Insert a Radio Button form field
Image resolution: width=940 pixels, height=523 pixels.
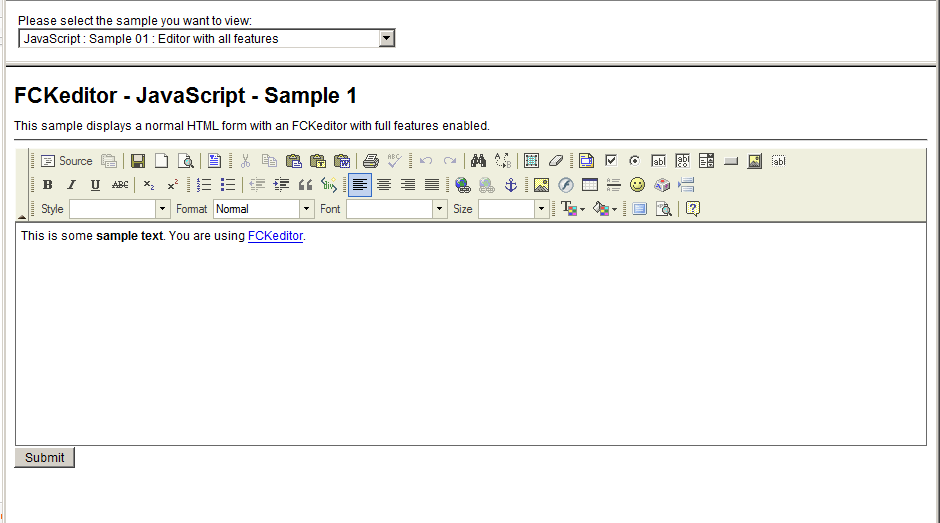(x=634, y=161)
